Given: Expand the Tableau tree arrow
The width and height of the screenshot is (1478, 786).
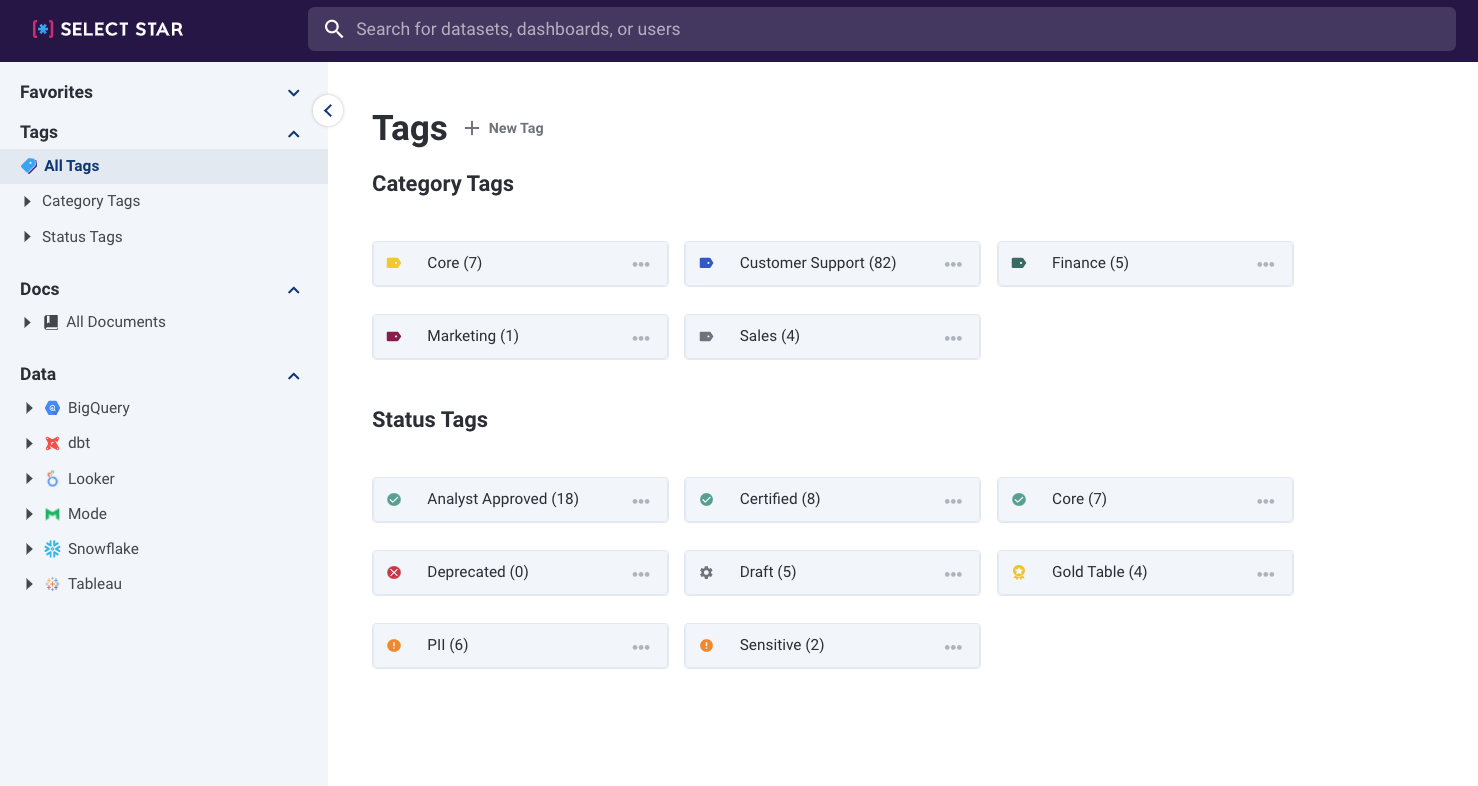Looking at the screenshot, I should pyautogui.click(x=29, y=584).
